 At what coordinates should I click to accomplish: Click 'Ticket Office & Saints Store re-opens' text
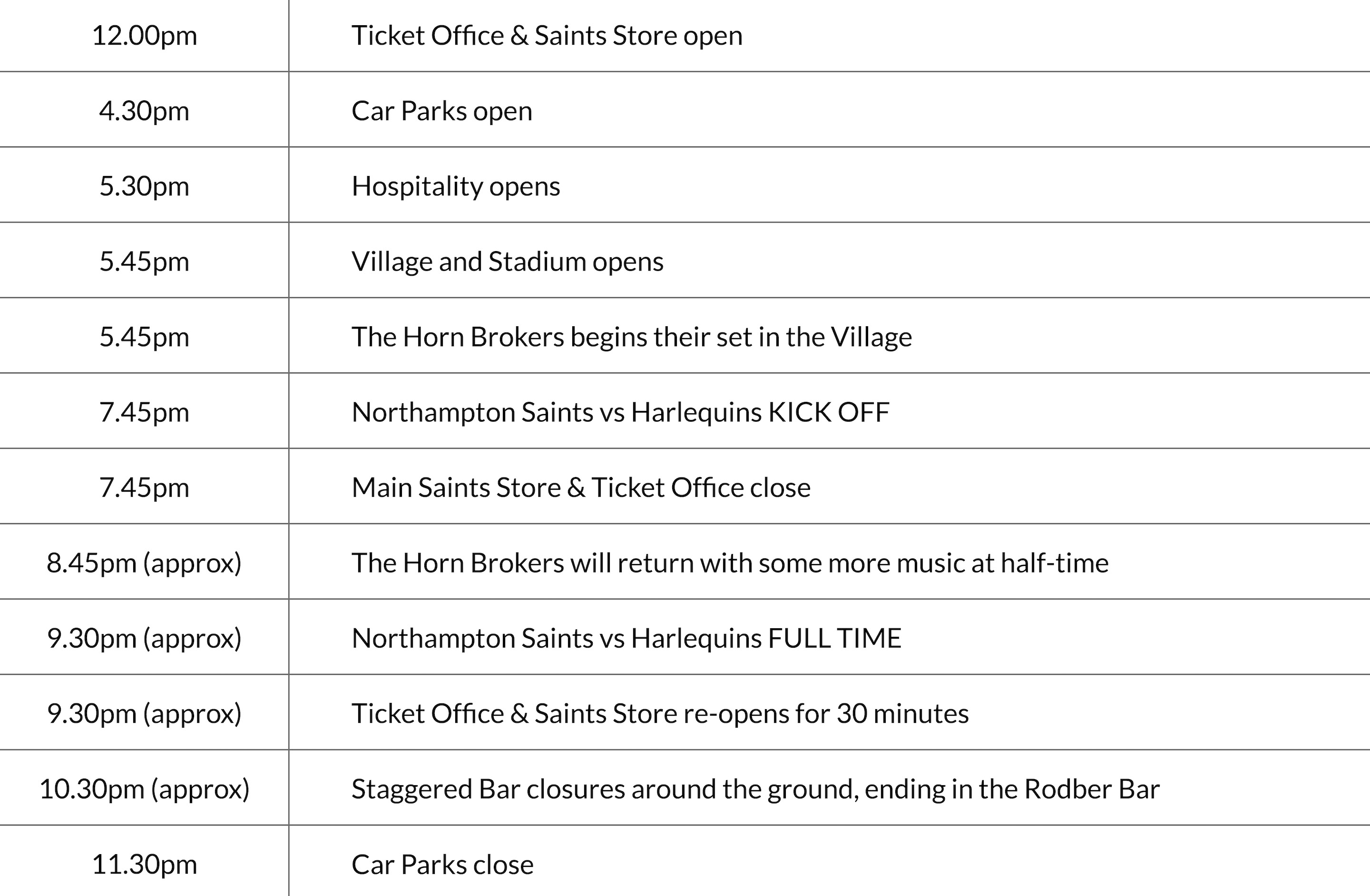tap(660, 714)
